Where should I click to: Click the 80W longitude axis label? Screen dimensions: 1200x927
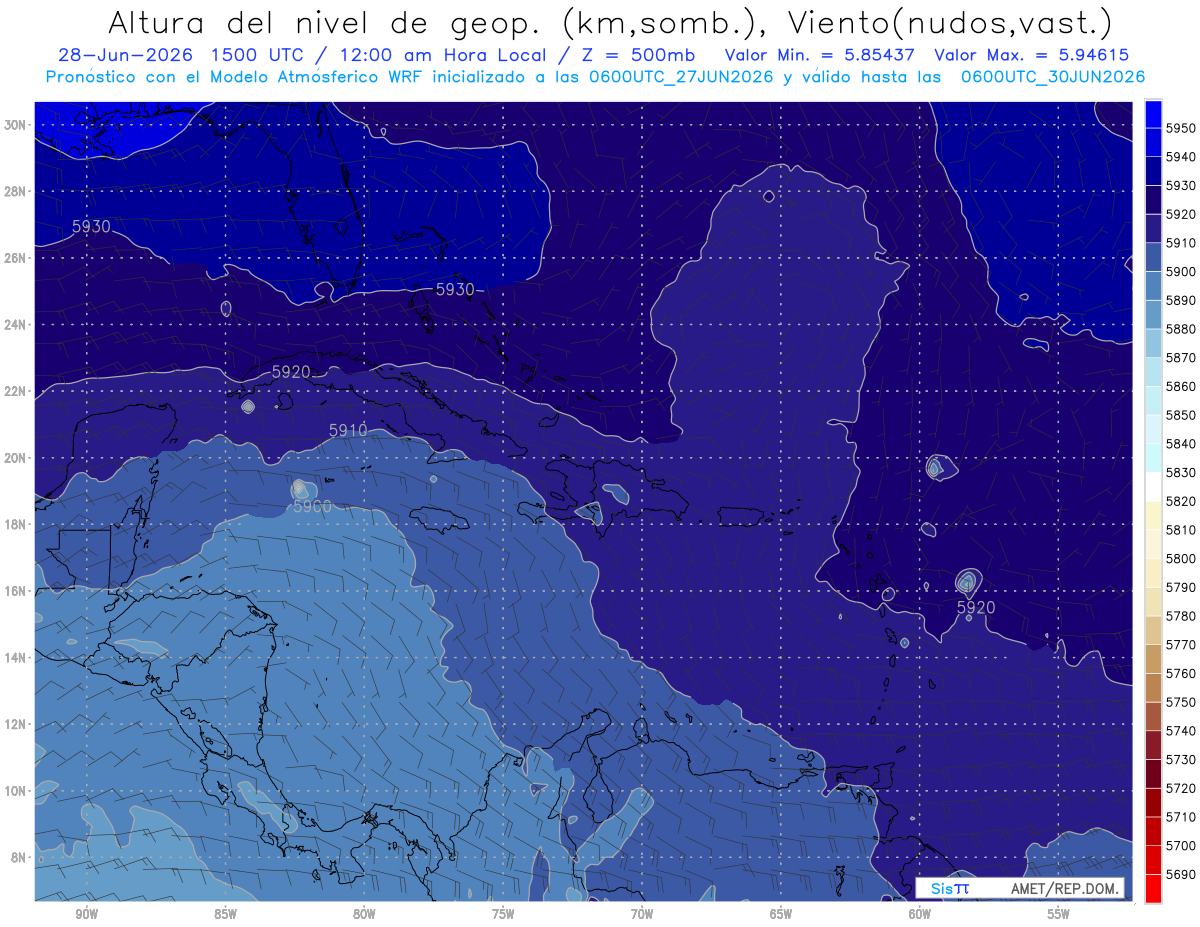pos(364,915)
